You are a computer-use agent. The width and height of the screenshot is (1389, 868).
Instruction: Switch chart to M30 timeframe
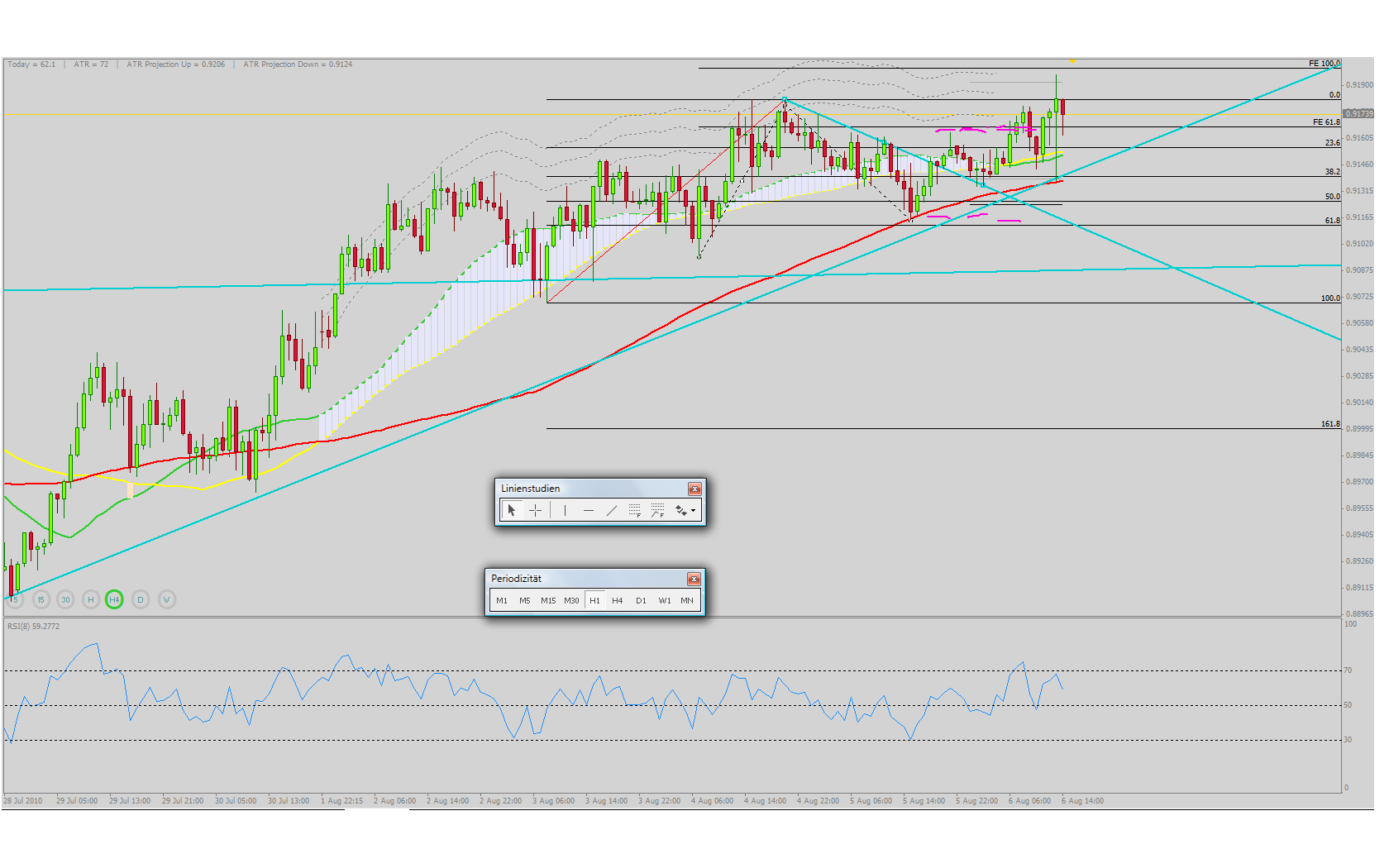[x=571, y=600]
